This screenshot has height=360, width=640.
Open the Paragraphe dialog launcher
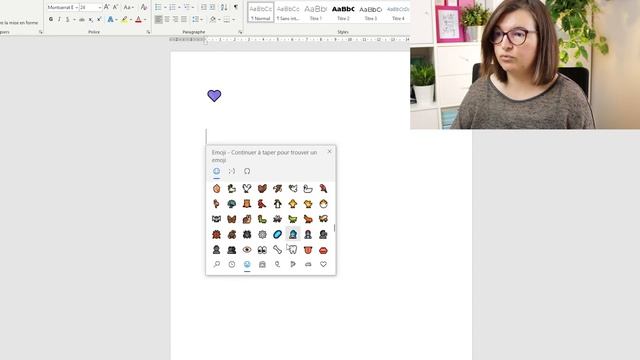pyautogui.click(x=240, y=32)
